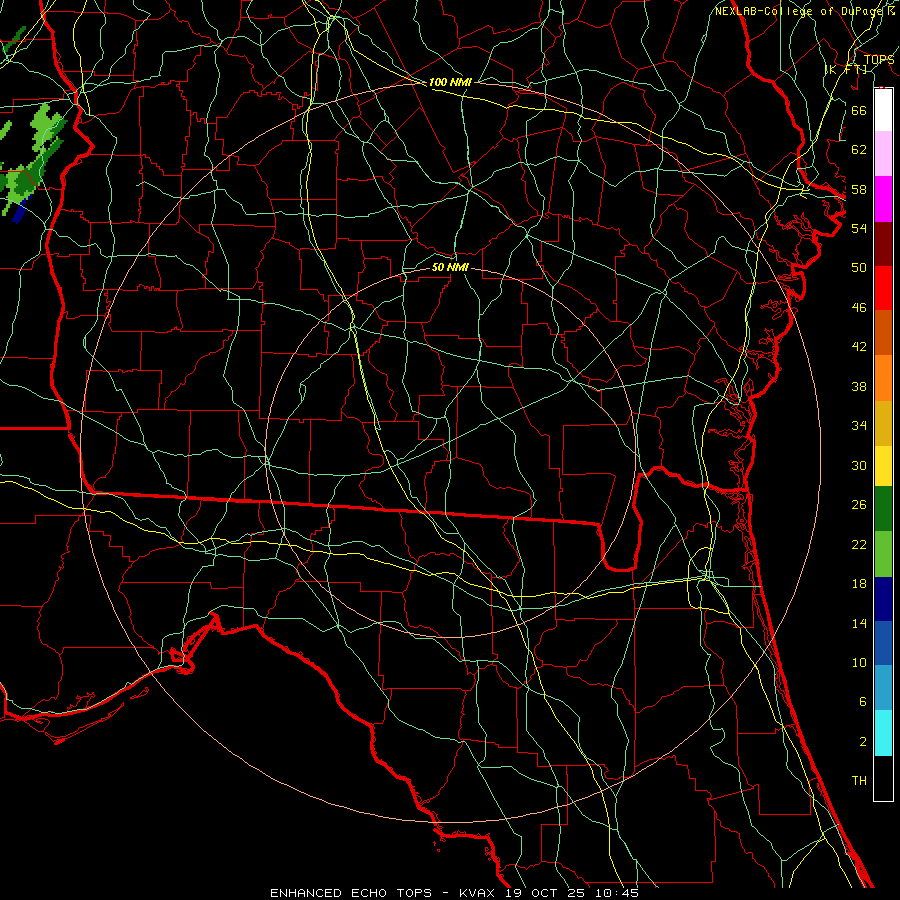Click the legend value "22"
This screenshot has height=900, width=900.
coord(859,544)
